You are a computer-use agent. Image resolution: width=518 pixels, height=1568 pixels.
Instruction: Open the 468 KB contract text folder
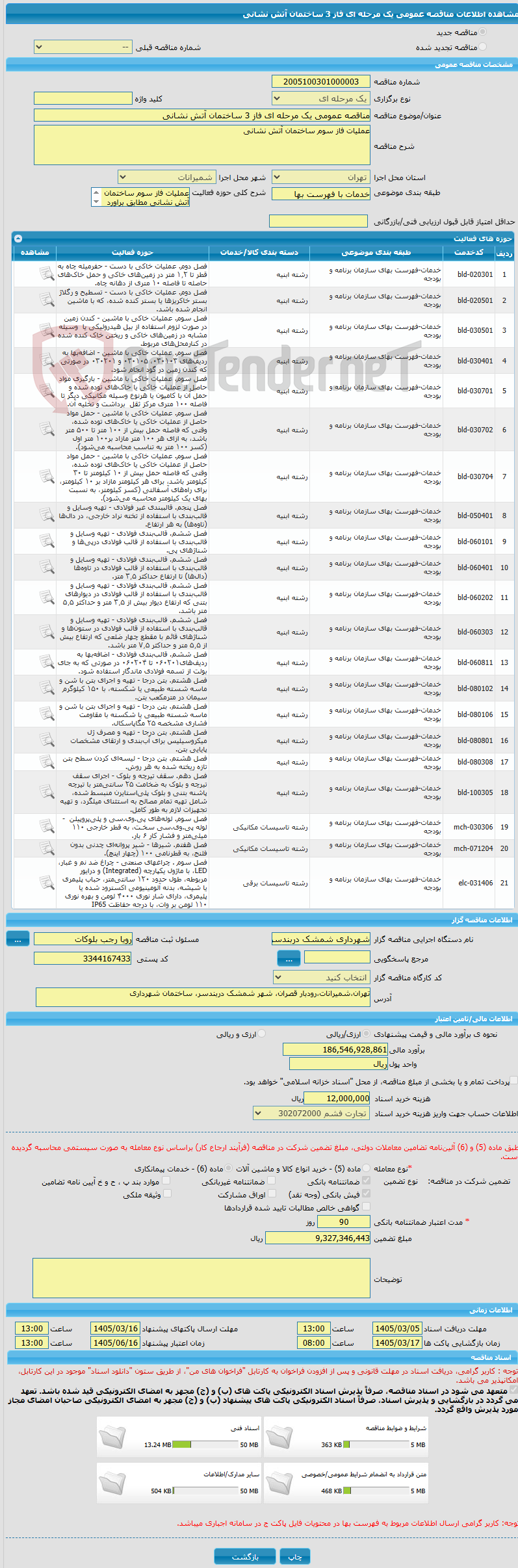click(x=279, y=1483)
